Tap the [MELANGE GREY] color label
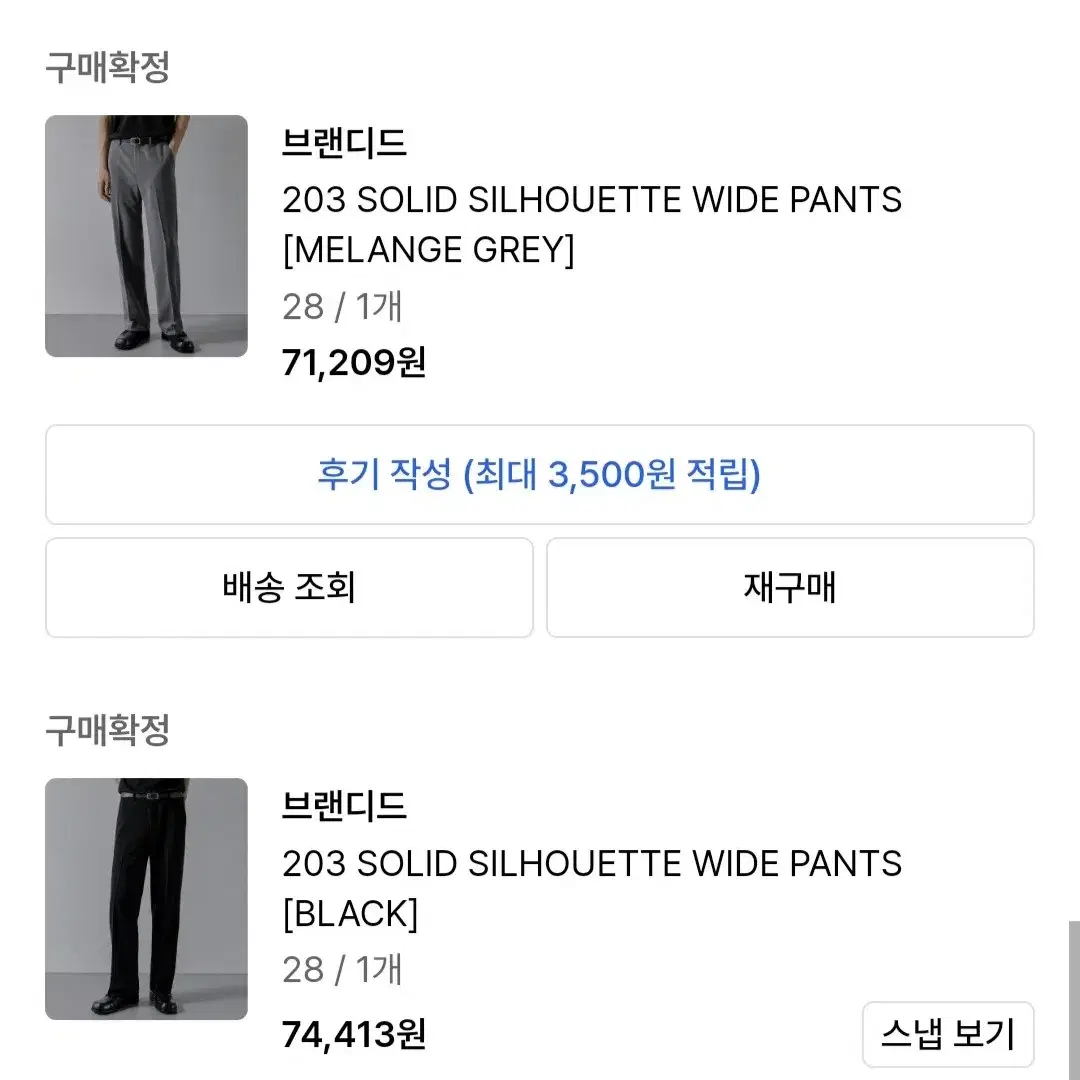1080x1080 pixels. click(428, 249)
